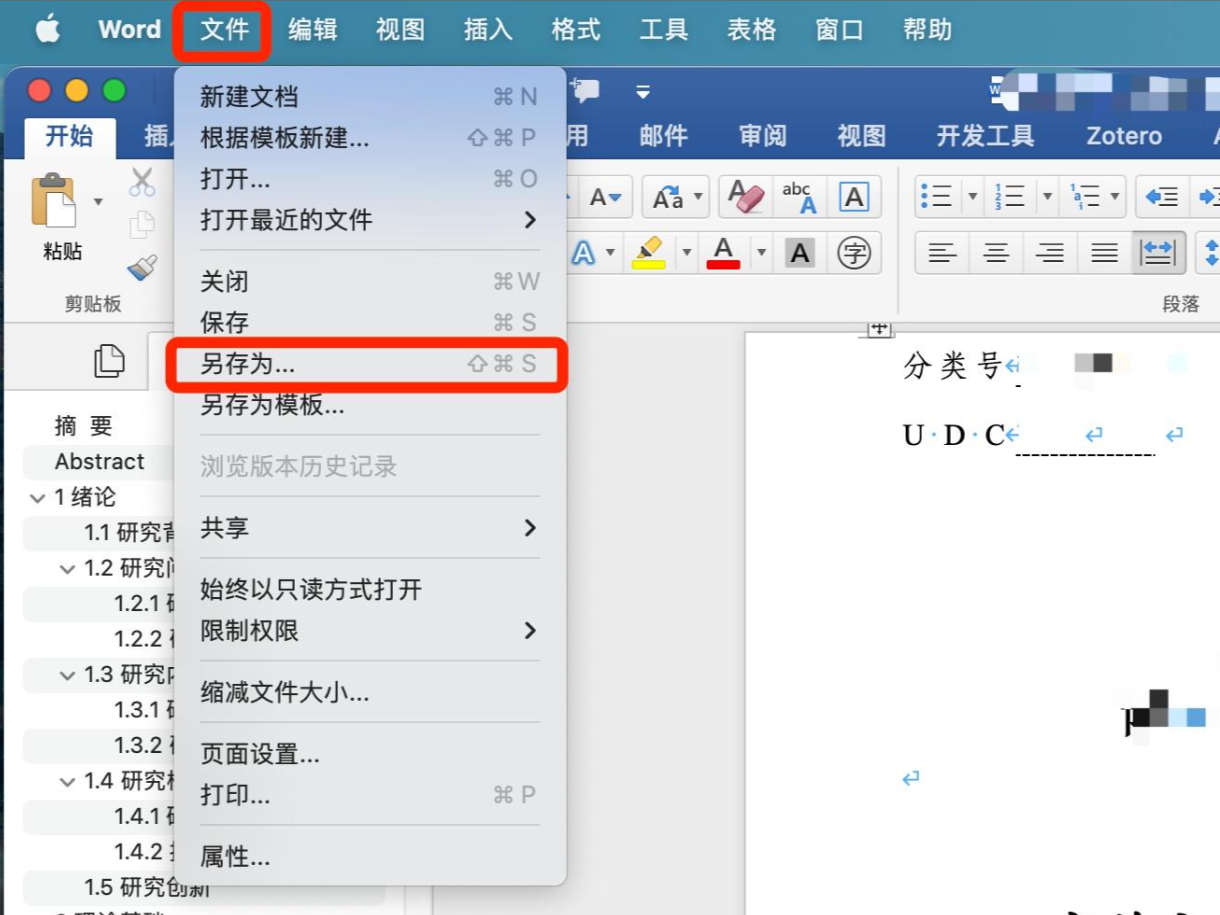Click the enclosed character 字 icon
Image resolution: width=1220 pixels, height=915 pixels.
854,253
